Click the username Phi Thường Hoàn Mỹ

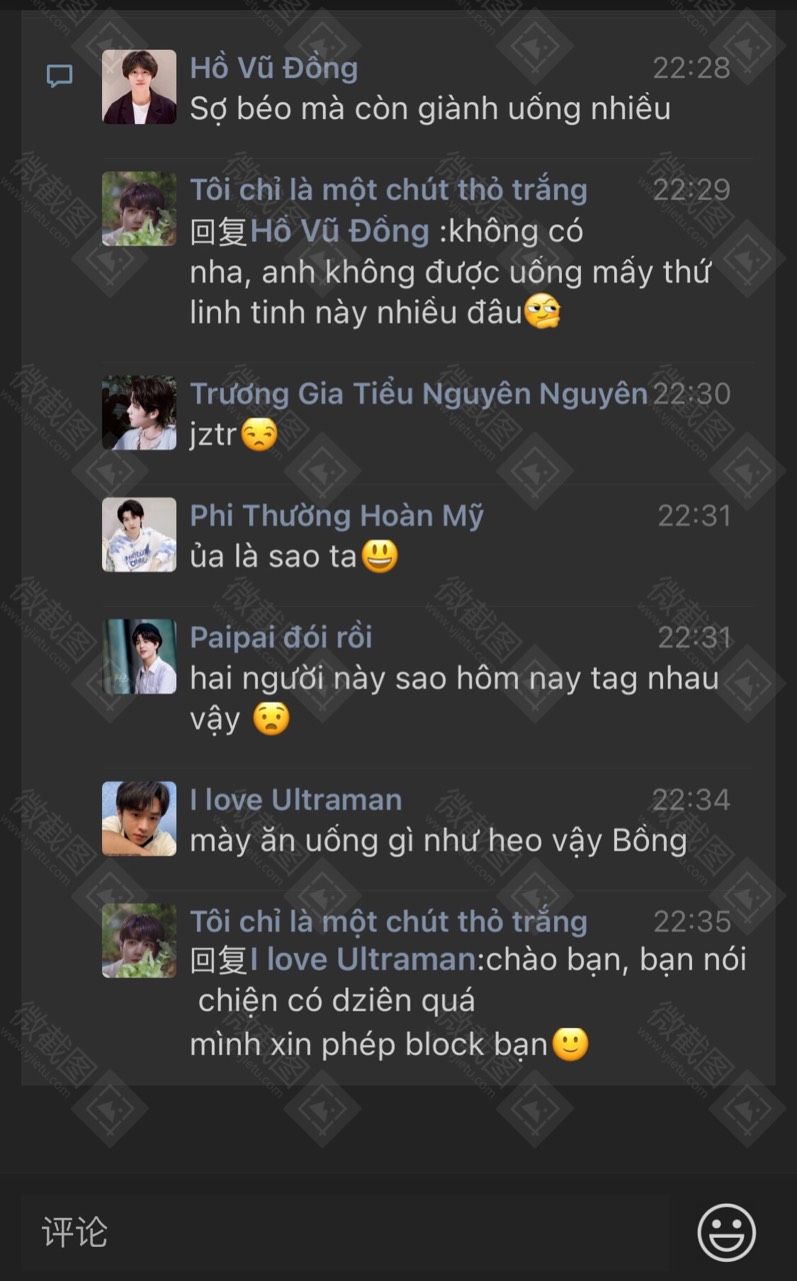(x=336, y=516)
